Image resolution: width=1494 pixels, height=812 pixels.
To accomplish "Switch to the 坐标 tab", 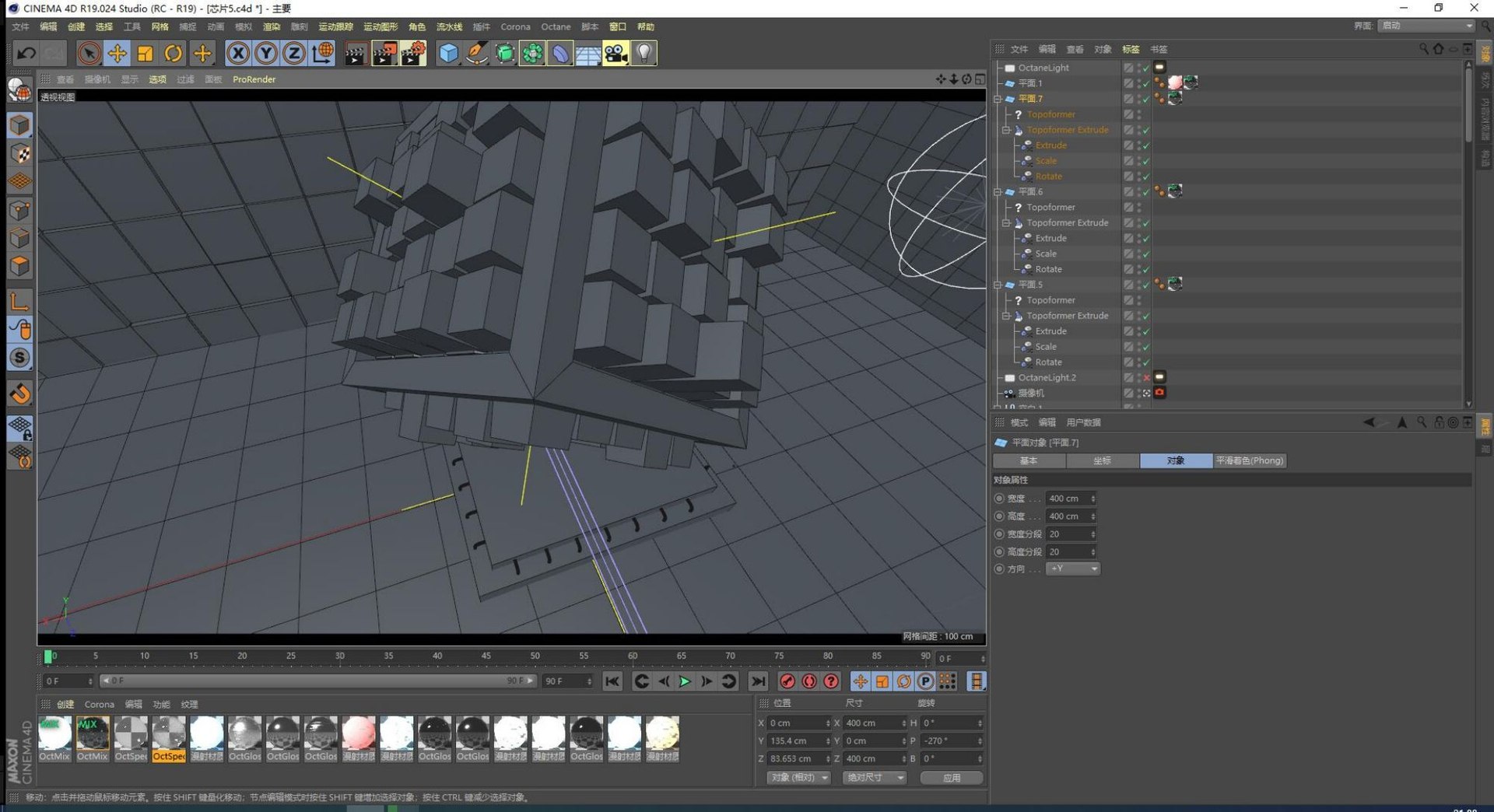I will pos(1102,460).
